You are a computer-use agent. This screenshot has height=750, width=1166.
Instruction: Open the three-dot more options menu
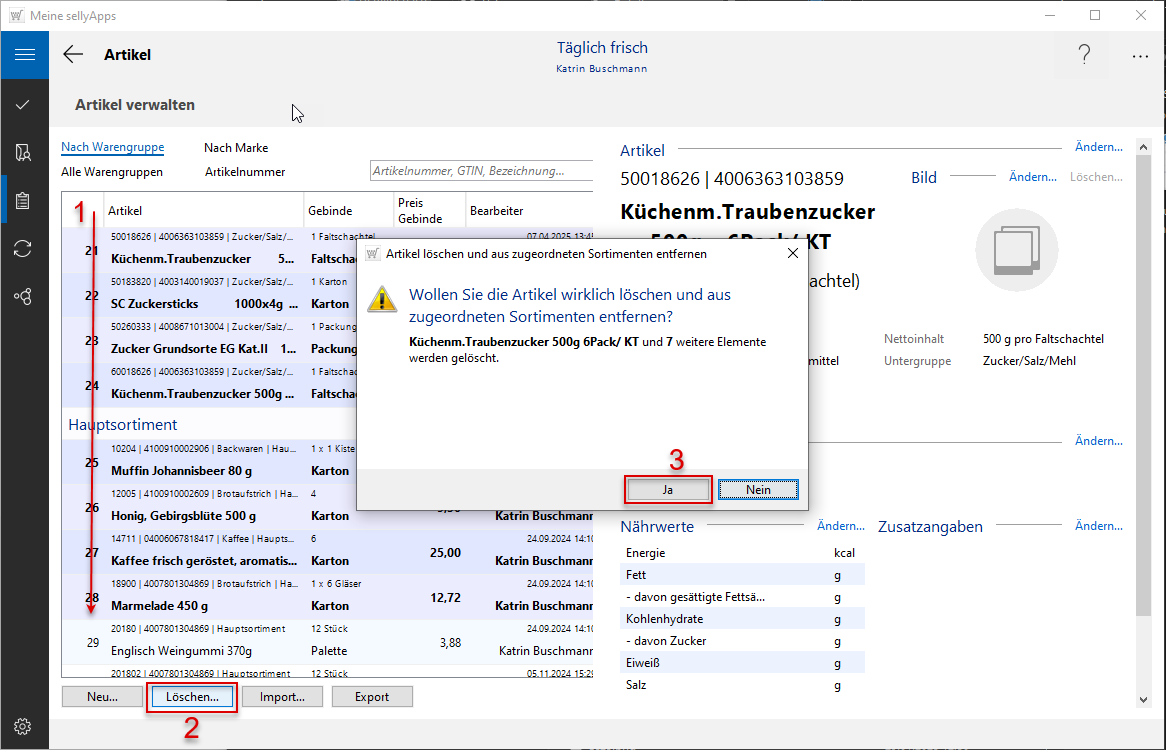(1140, 57)
